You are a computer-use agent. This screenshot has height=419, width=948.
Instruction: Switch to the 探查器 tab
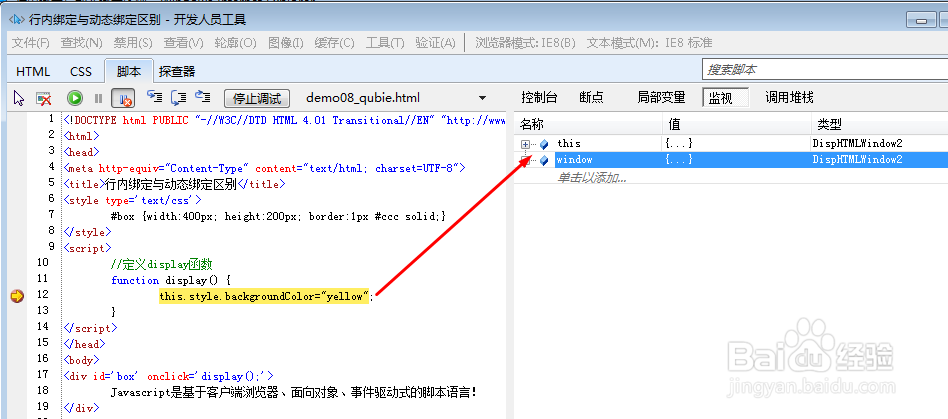tap(177, 71)
